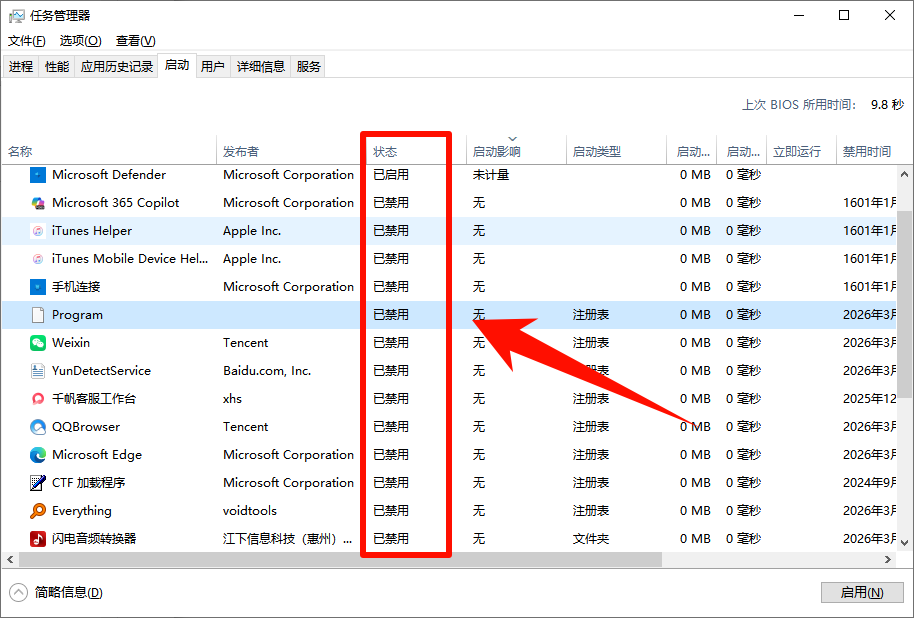
Task: Switch to the 用户 tab
Action: coord(213,66)
